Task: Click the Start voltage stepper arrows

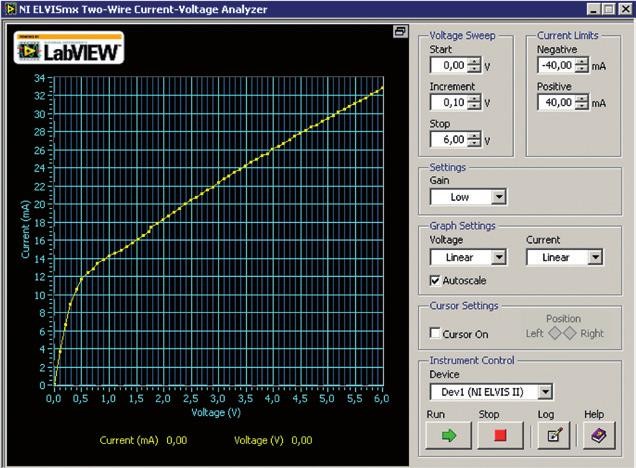Action: coord(474,65)
